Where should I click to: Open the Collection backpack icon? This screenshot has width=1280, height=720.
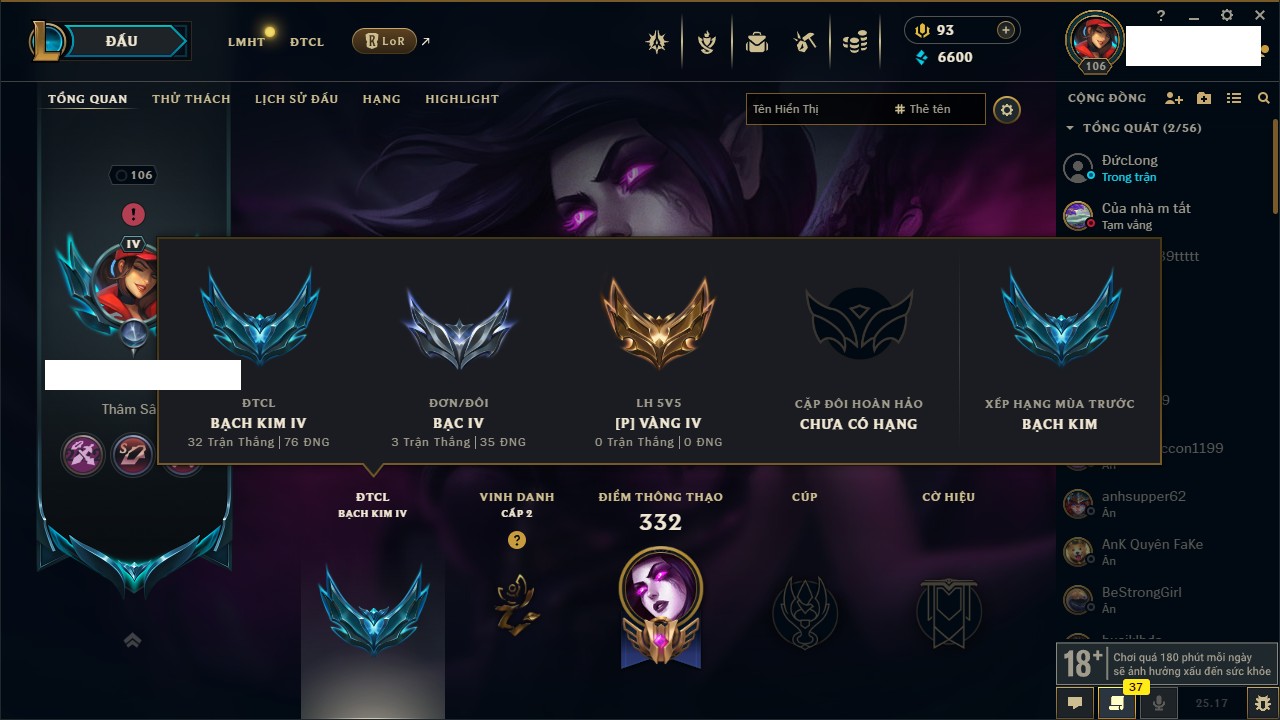pyautogui.click(x=757, y=42)
